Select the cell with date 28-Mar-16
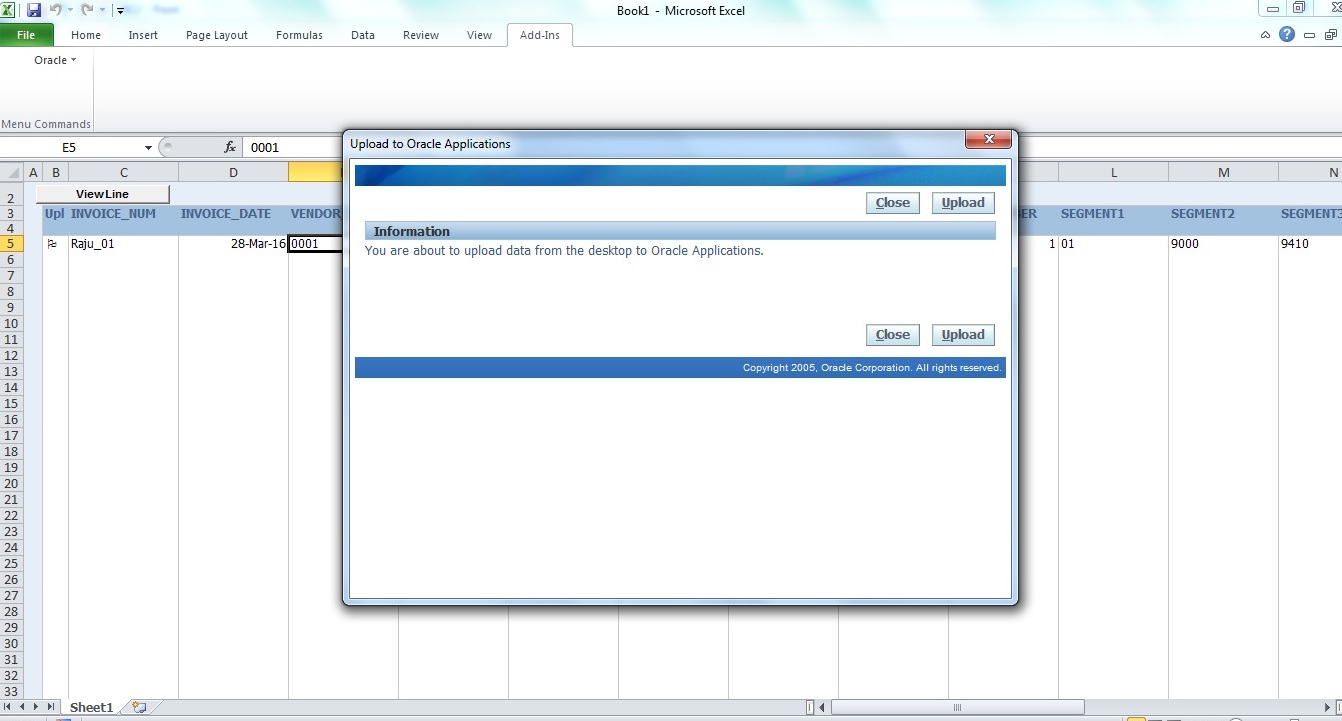The width and height of the screenshot is (1342, 721). coord(233,243)
